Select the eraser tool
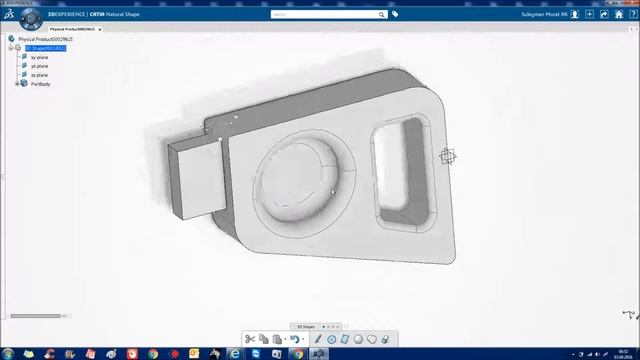 pyautogui.click(x=385, y=339)
